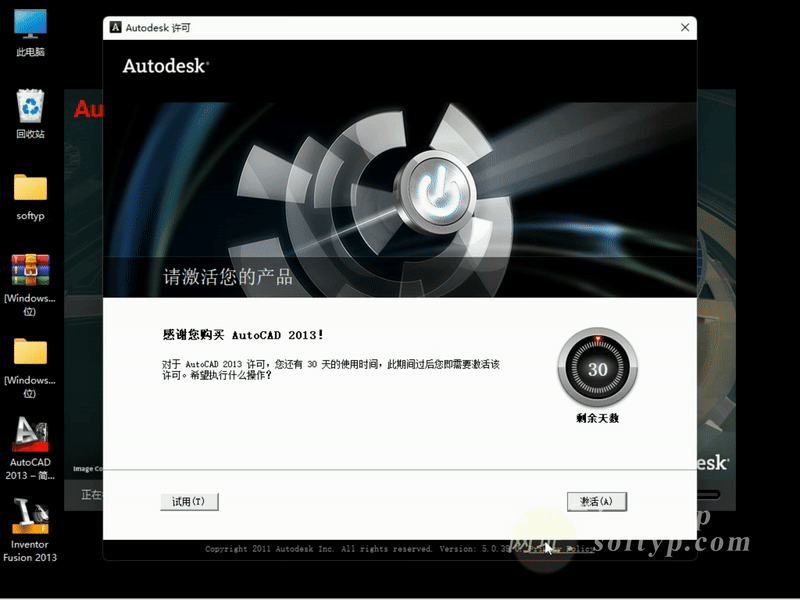Click the 剩余天数 label

coord(597,418)
